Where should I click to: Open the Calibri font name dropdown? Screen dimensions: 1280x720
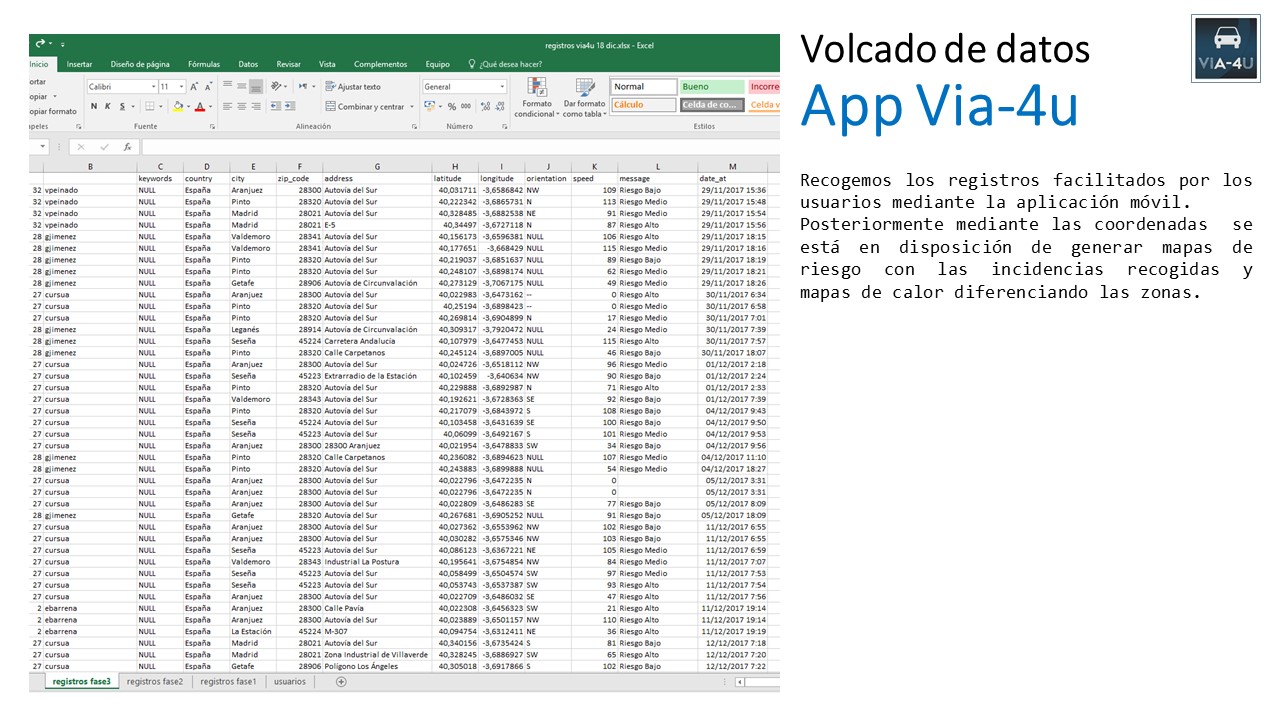[x=154, y=87]
